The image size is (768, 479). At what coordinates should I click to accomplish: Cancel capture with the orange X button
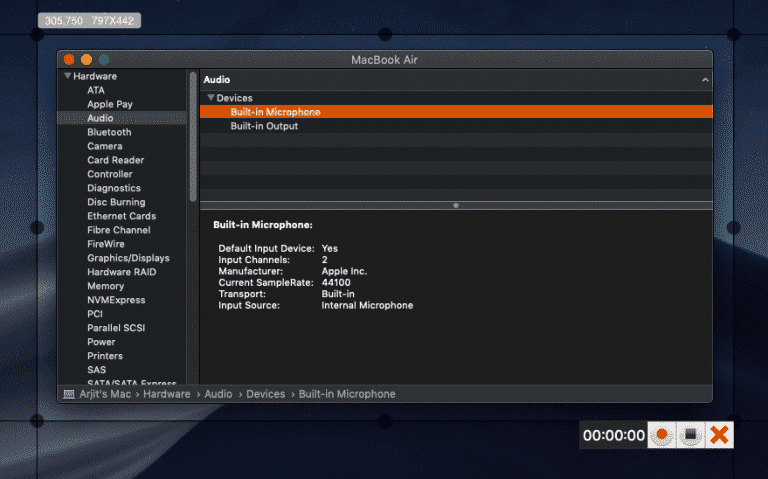(720, 434)
